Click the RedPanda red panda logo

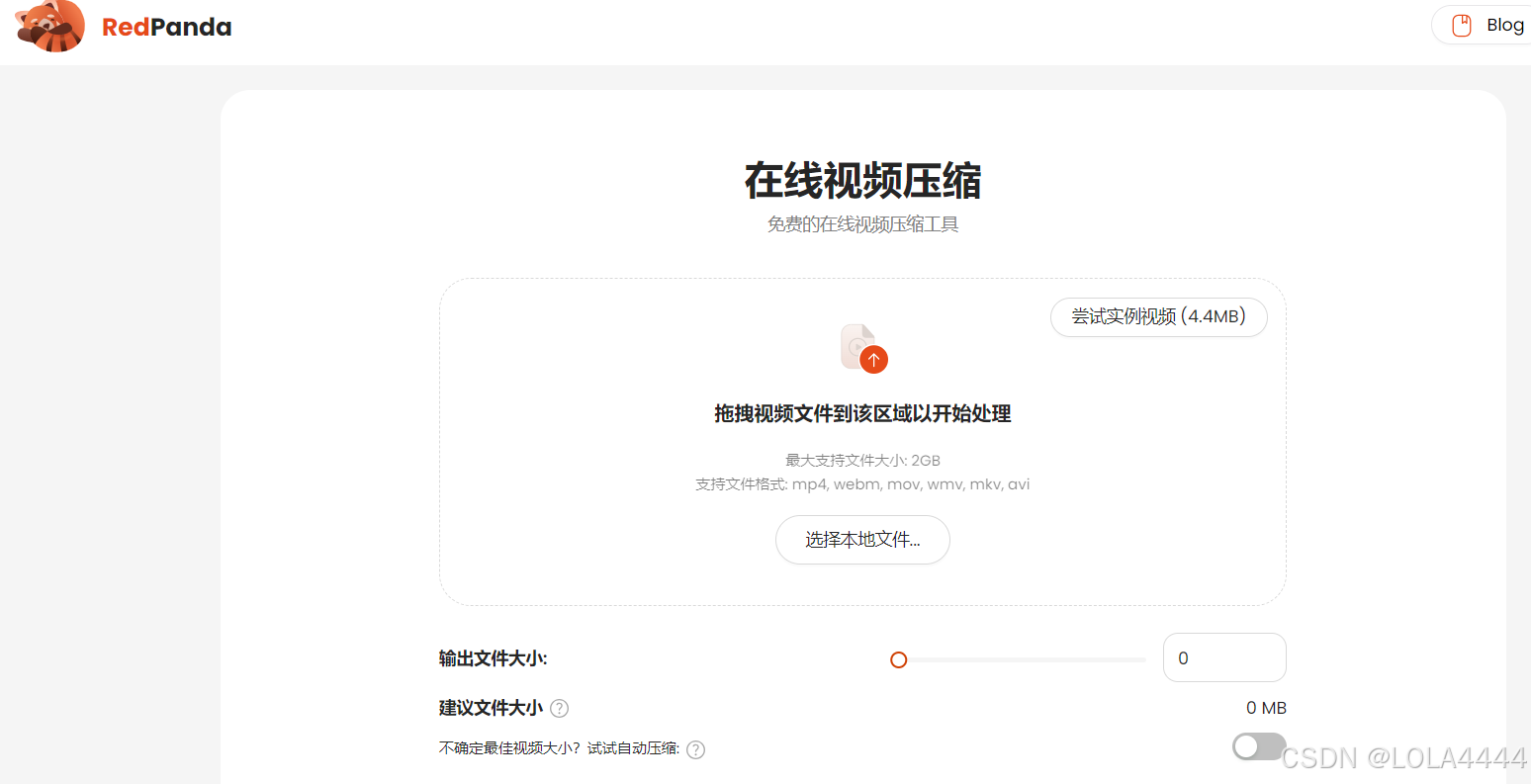(50, 26)
